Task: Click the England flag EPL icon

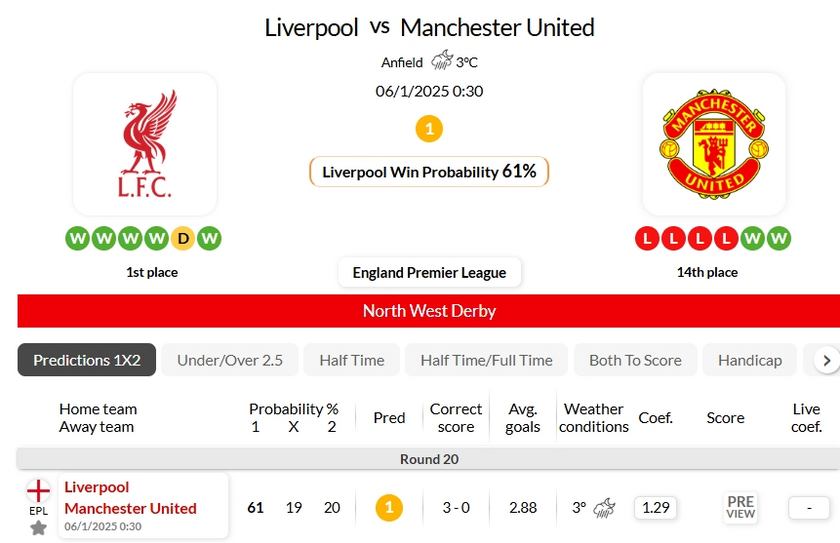Action: point(38,491)
